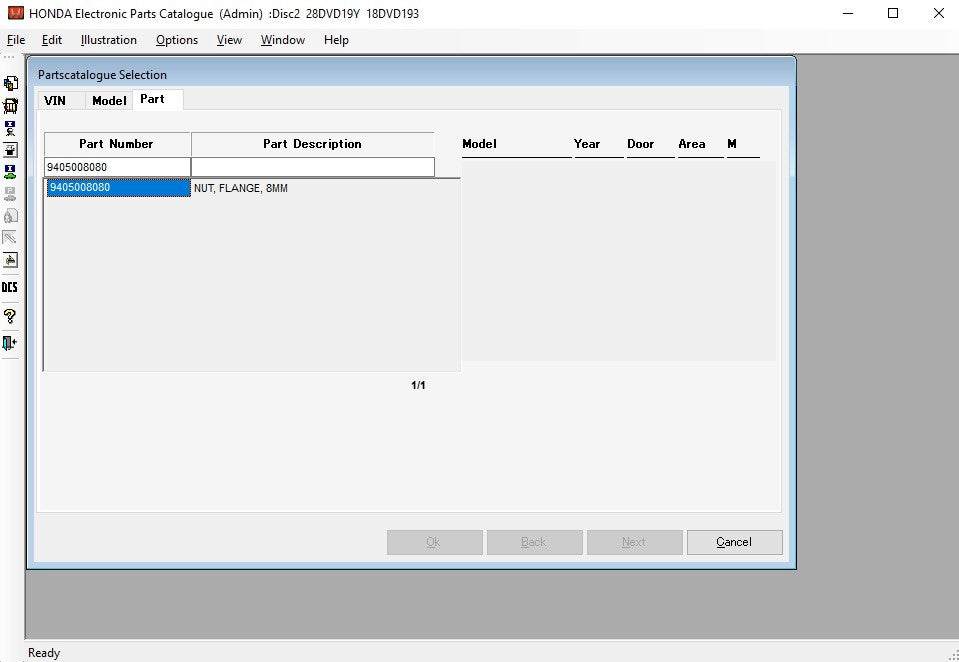Viewport: 959px width, 662px height.
Task: Click the top documents icon in left toolbar
Action: (x=10, y=84)
